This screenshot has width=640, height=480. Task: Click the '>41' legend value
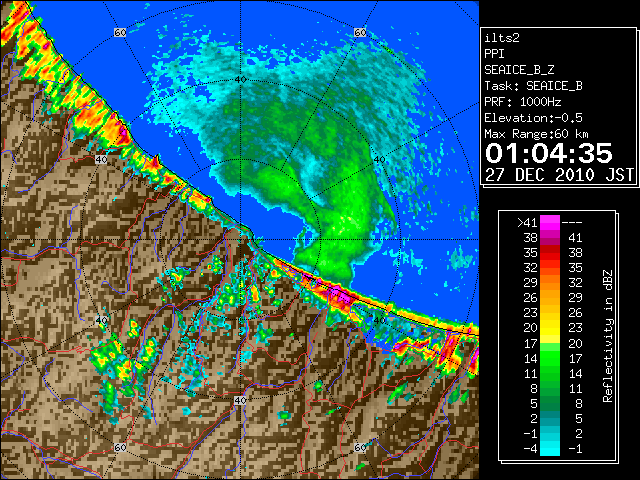[x=527, y=223]
